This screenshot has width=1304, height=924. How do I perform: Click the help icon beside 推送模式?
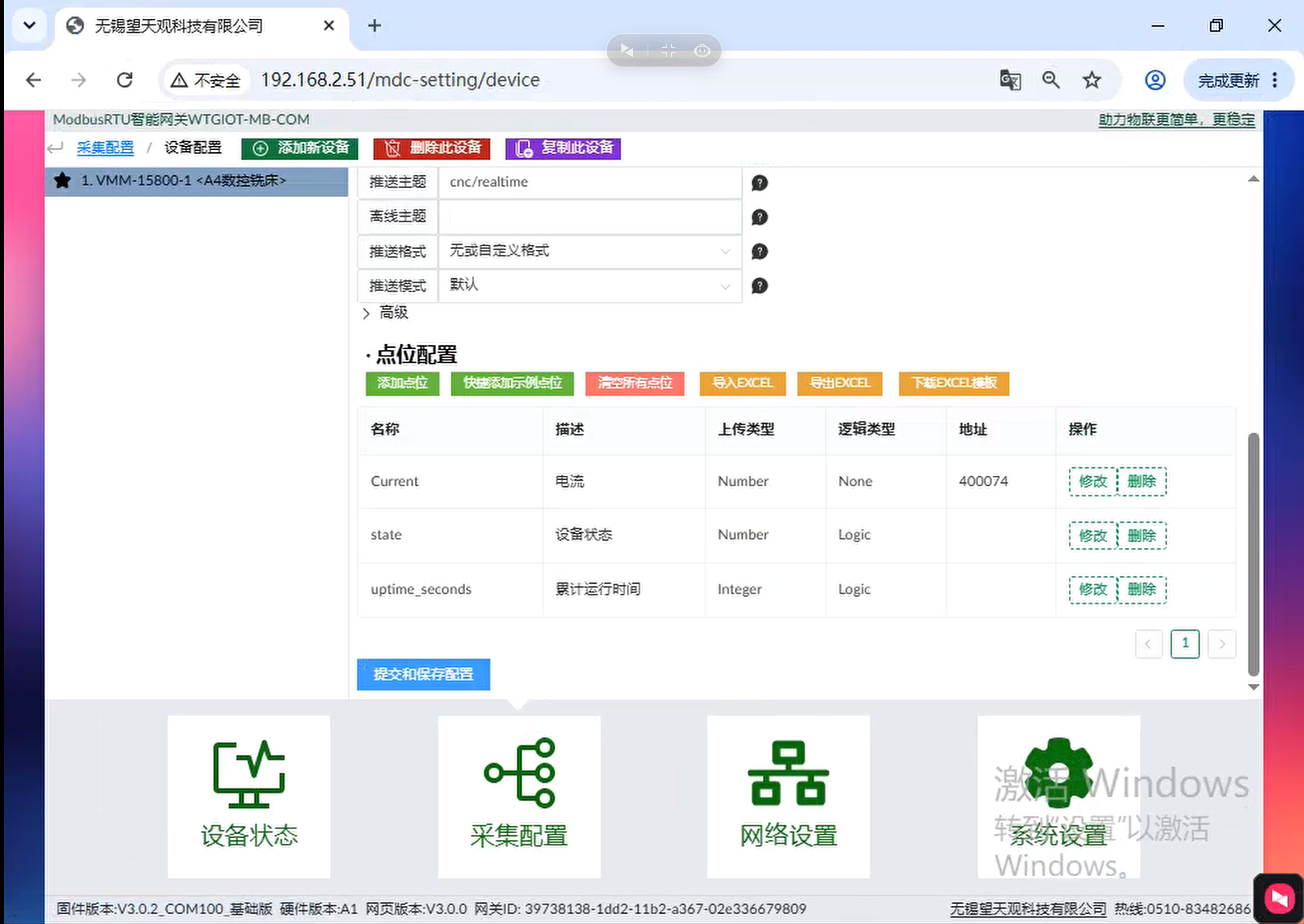760,285
